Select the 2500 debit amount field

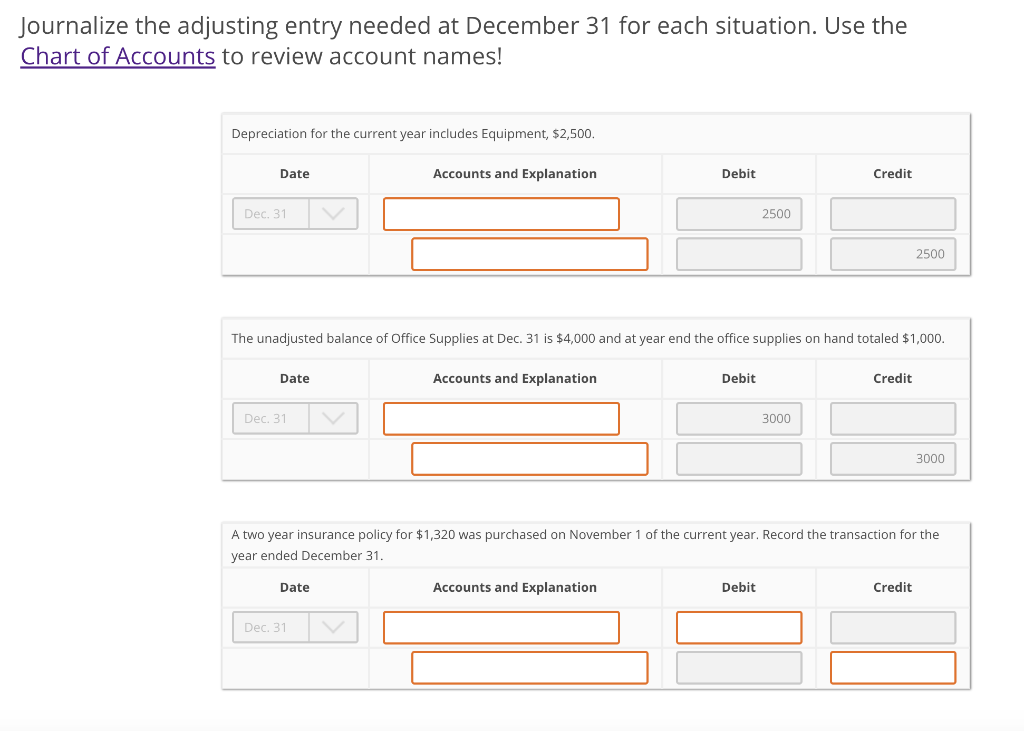click(738, 213)
